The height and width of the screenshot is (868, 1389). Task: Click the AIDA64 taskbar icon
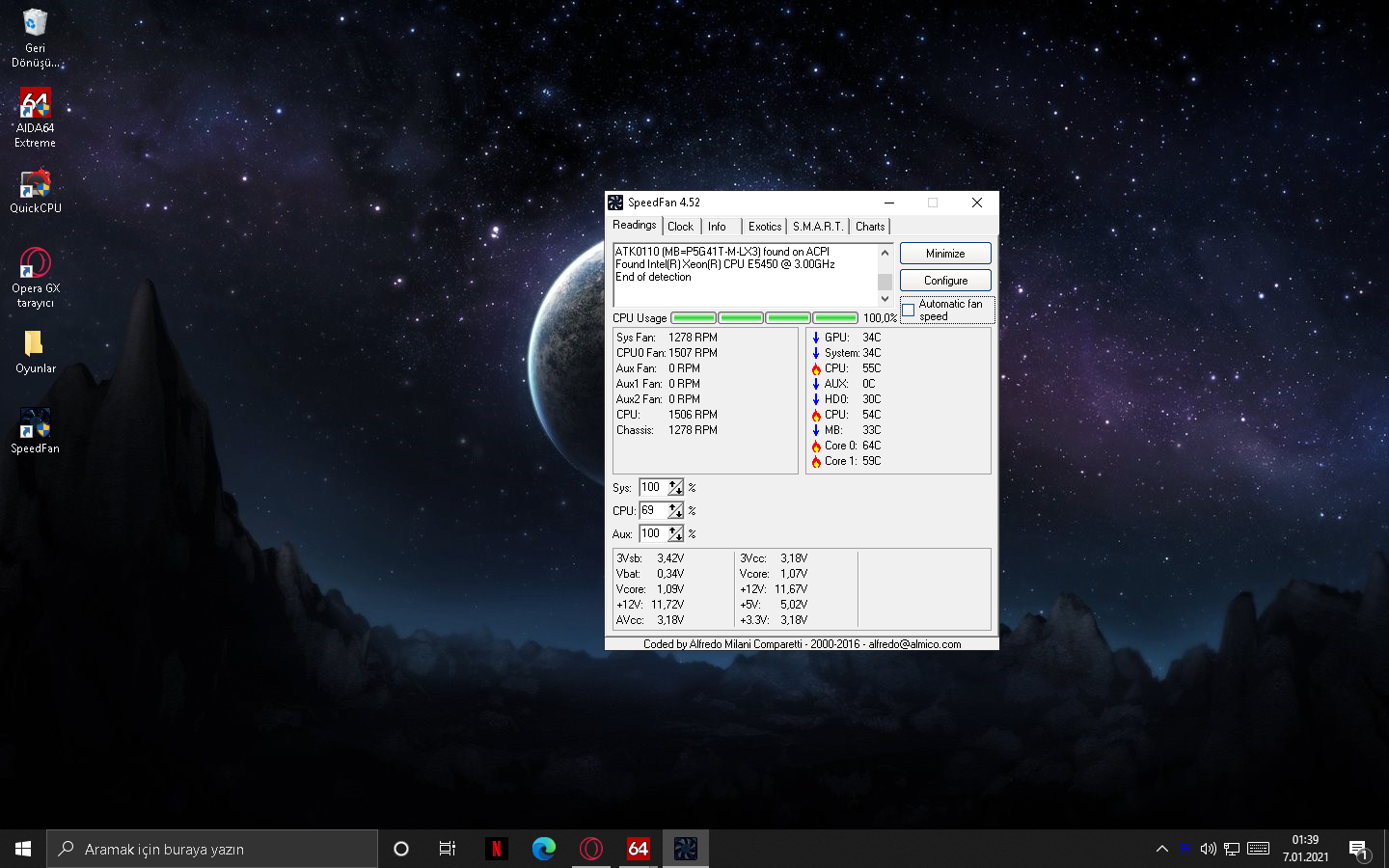(638, 849)
